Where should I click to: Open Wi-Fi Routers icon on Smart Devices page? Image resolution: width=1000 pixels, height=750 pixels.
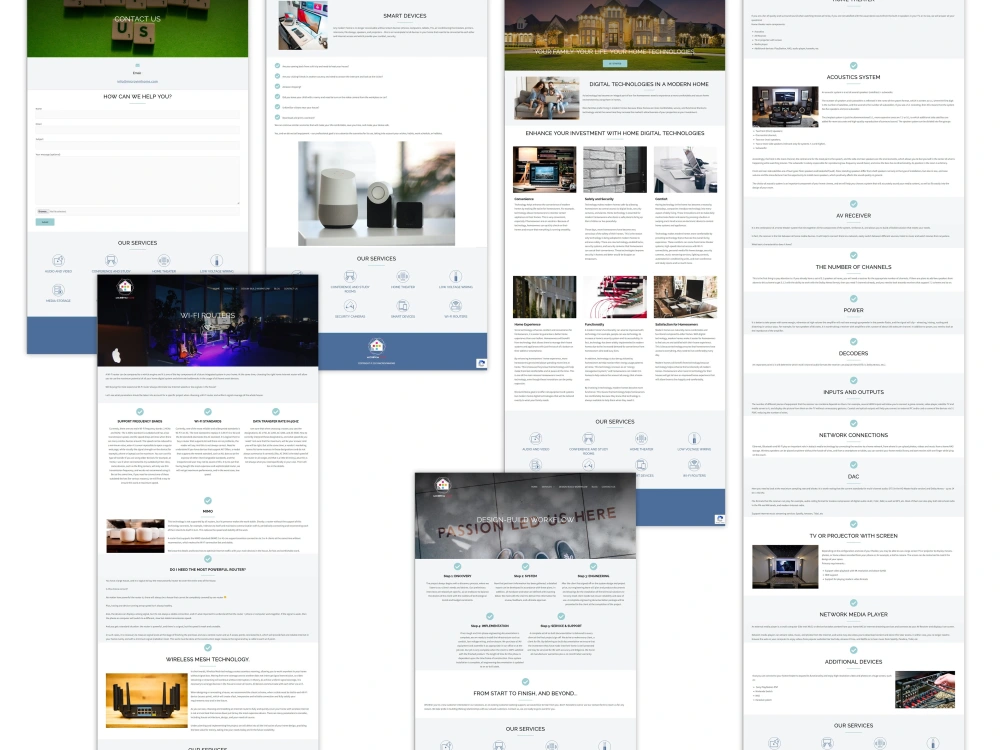click(x=455, y=306)
